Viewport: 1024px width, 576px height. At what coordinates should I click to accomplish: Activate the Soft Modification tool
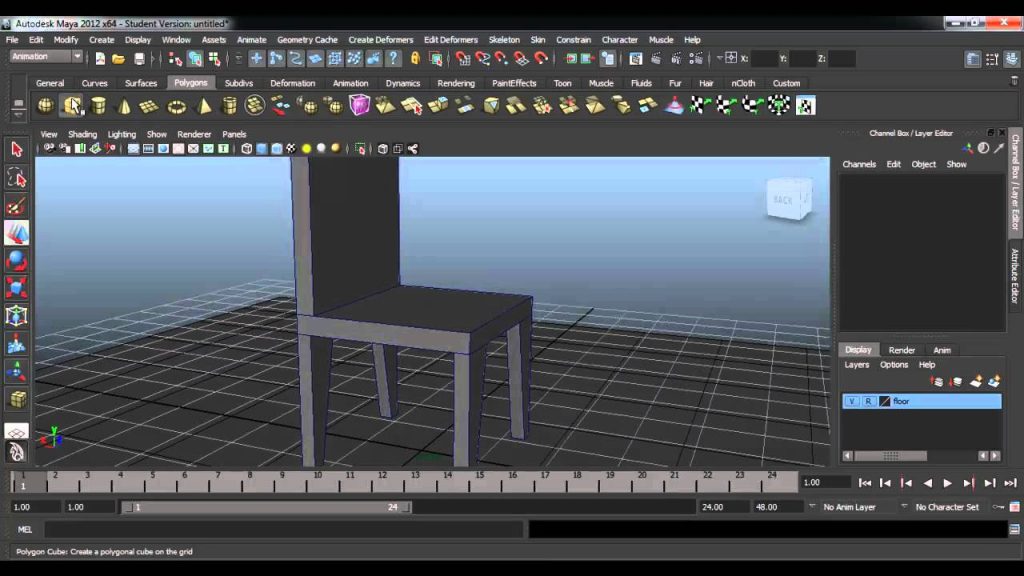click(x=16, y=344)
